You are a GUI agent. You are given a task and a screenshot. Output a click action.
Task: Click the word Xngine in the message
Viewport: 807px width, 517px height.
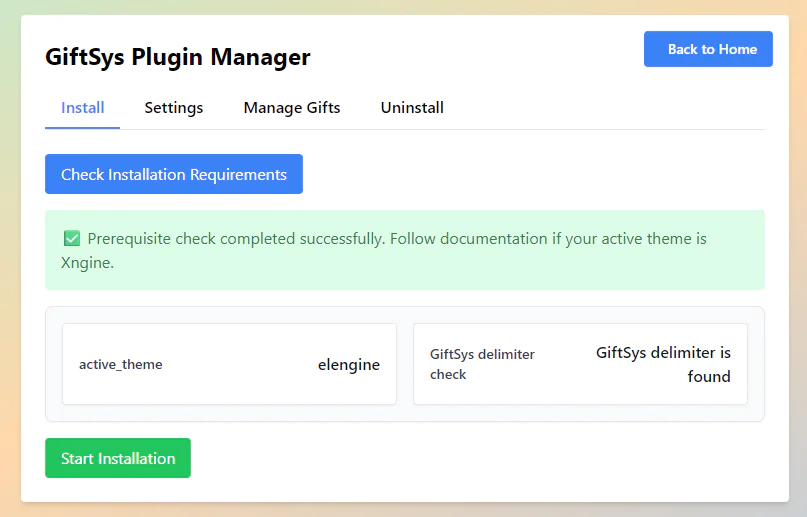coord(86,262)
